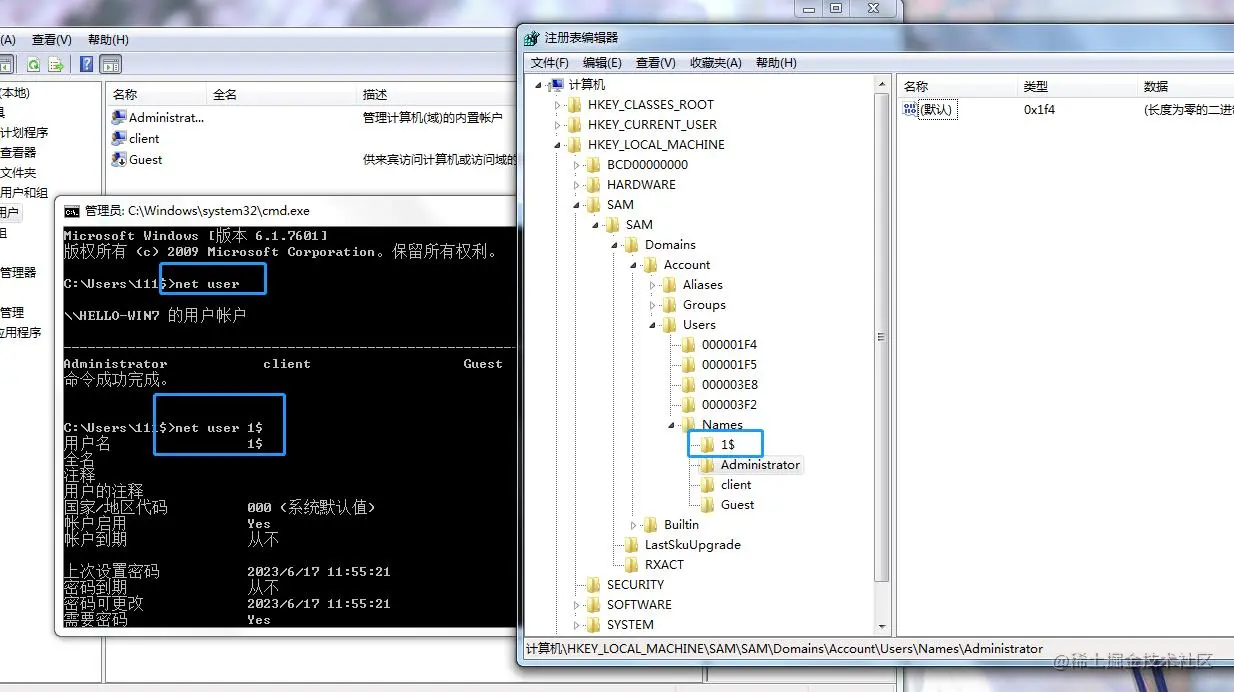Sort users by the 名称 column in user list

156,94
